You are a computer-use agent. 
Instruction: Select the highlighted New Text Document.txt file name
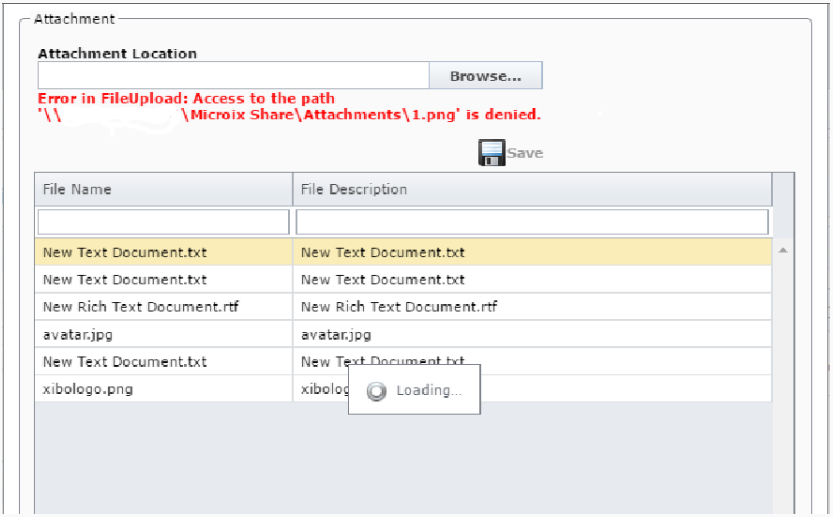pos(125,253)
